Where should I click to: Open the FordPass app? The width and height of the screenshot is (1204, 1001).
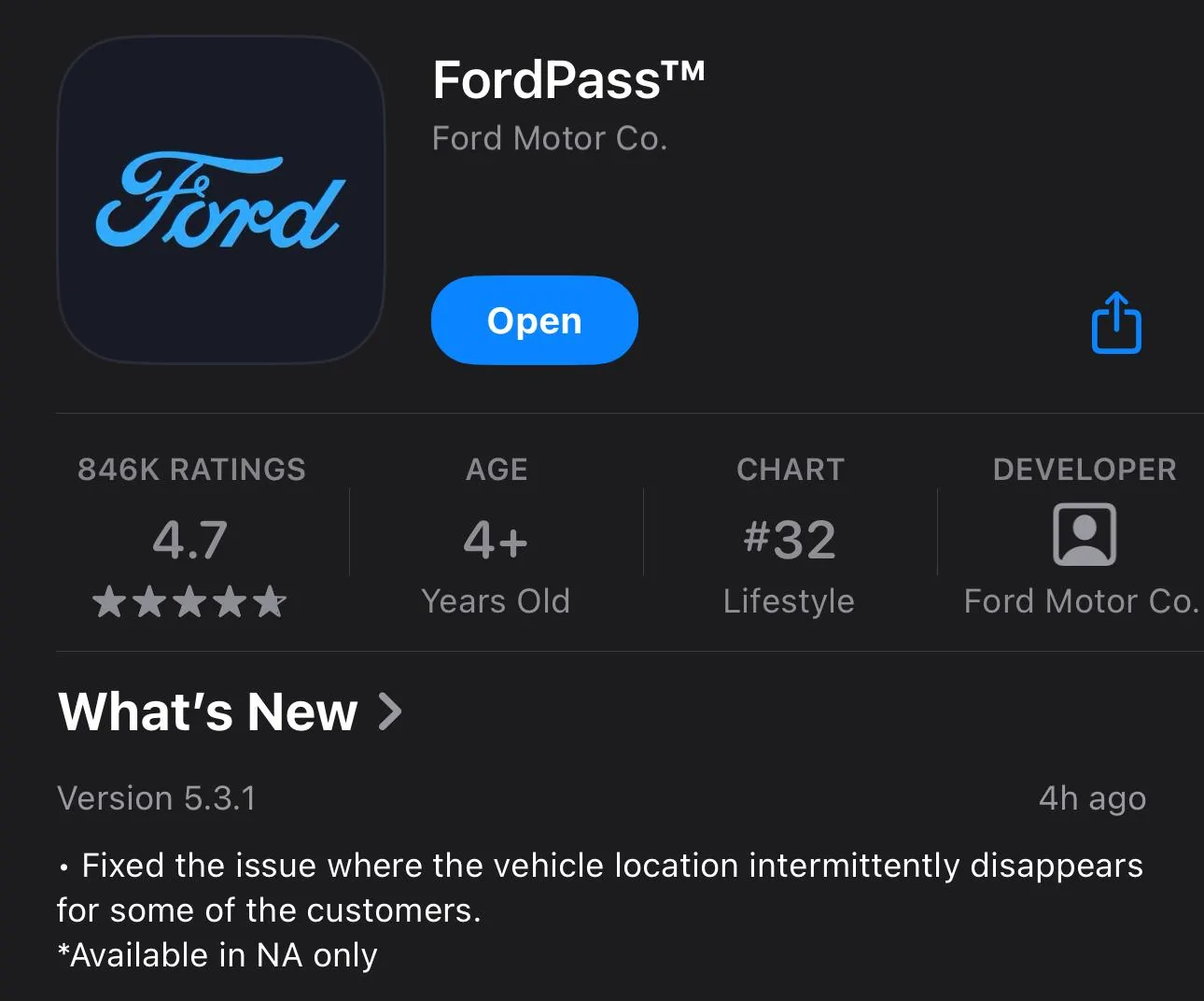point(534,320)
